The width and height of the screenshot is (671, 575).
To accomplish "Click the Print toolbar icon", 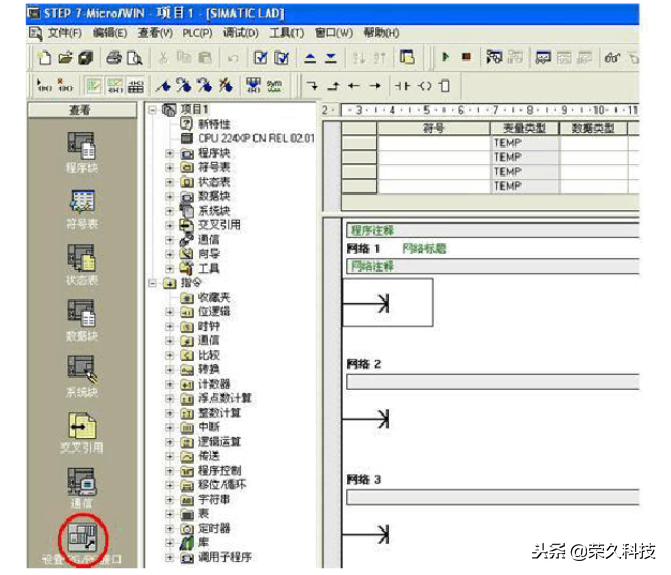I will (x=114, y=58).
